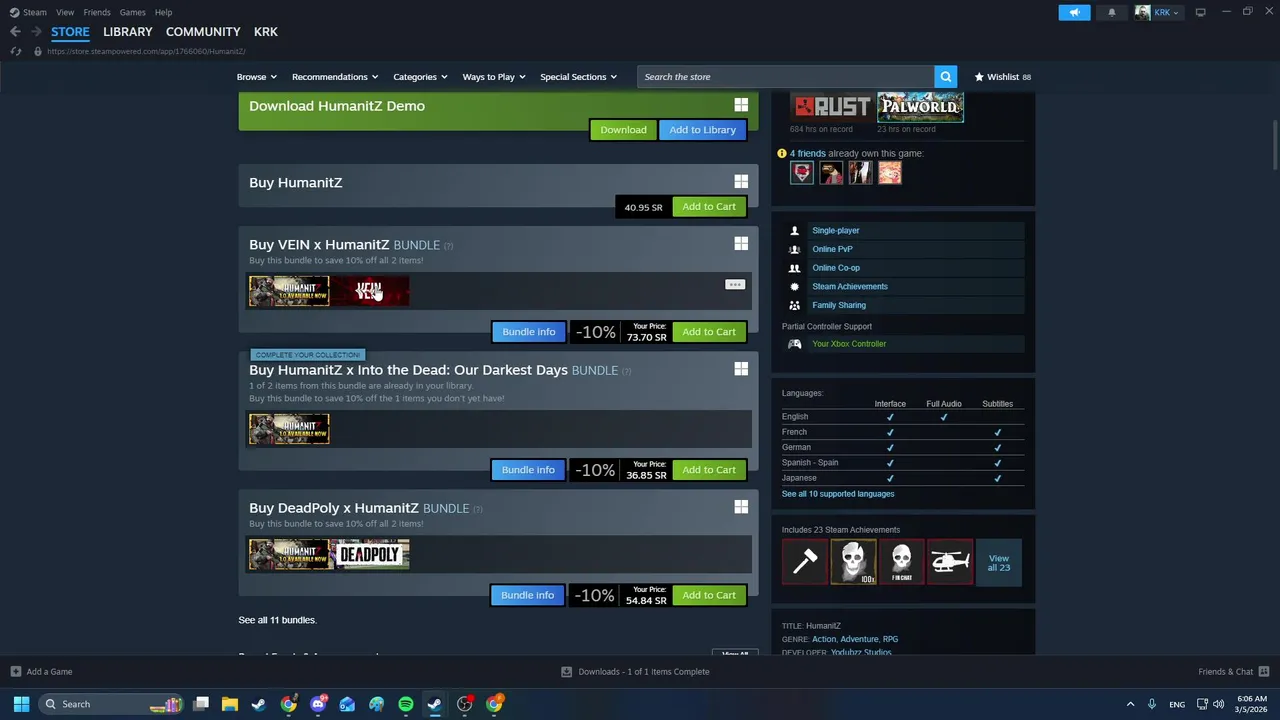Click the Windows icon on Buy HumanitZ

point(741,181)
